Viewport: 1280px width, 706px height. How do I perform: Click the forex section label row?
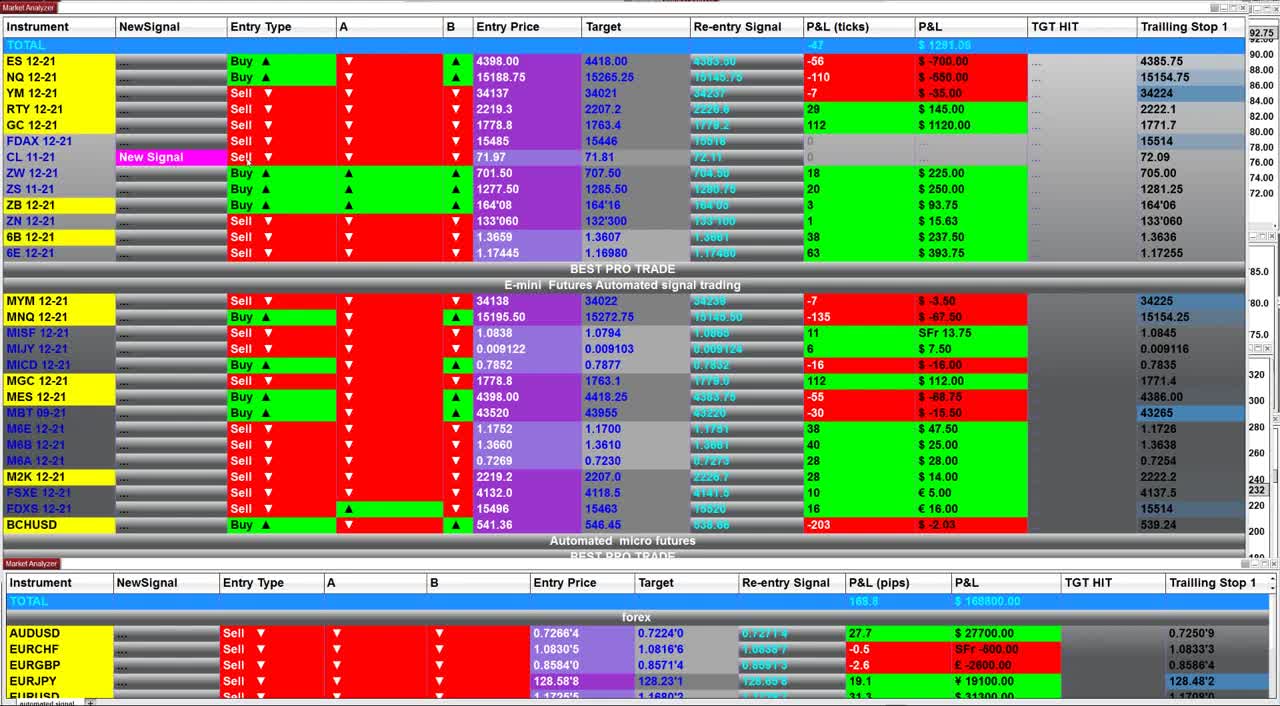coord(636,617)
